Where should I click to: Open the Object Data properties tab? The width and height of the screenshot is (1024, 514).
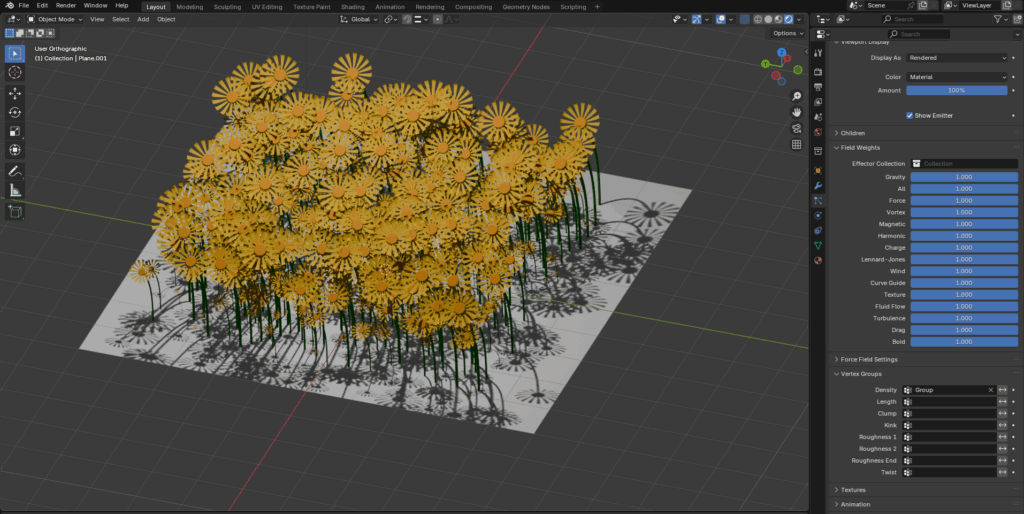pyautogui.click(x=818, y=246)
